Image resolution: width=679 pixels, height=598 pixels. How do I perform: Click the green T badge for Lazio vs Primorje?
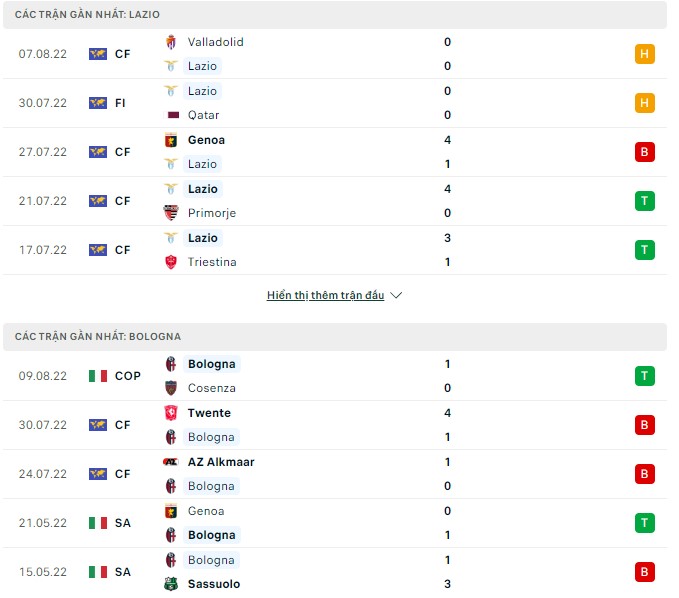pyautogui.click(x=645, y=201)
